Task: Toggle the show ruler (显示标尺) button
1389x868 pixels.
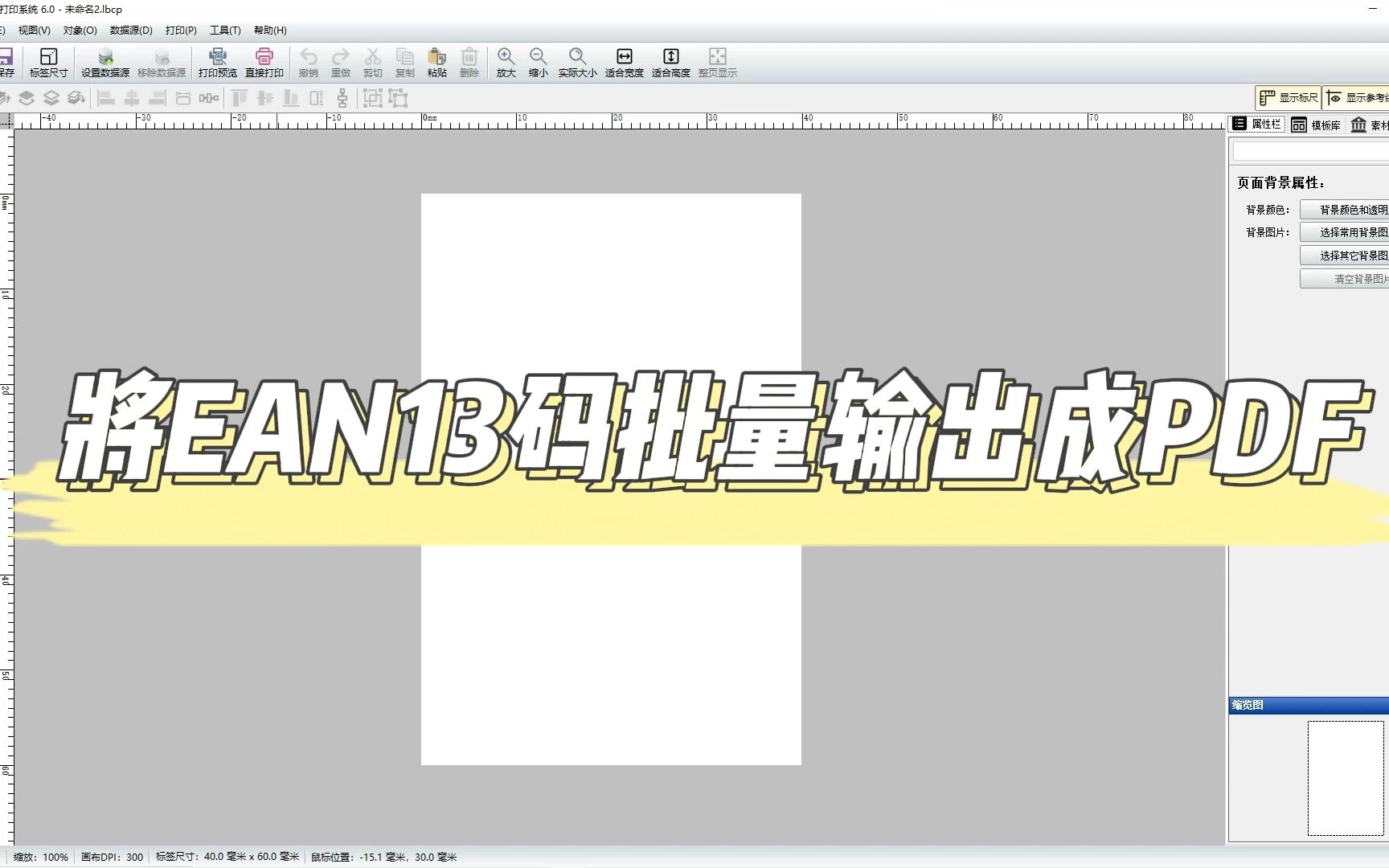Action: click(1289, 98)
